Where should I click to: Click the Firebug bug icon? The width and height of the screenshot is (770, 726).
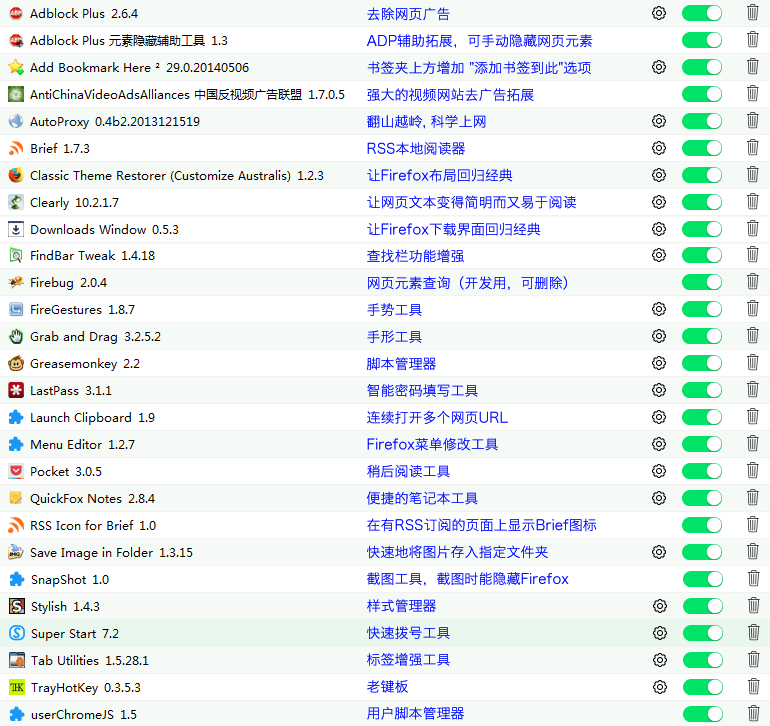click(16, 282)
